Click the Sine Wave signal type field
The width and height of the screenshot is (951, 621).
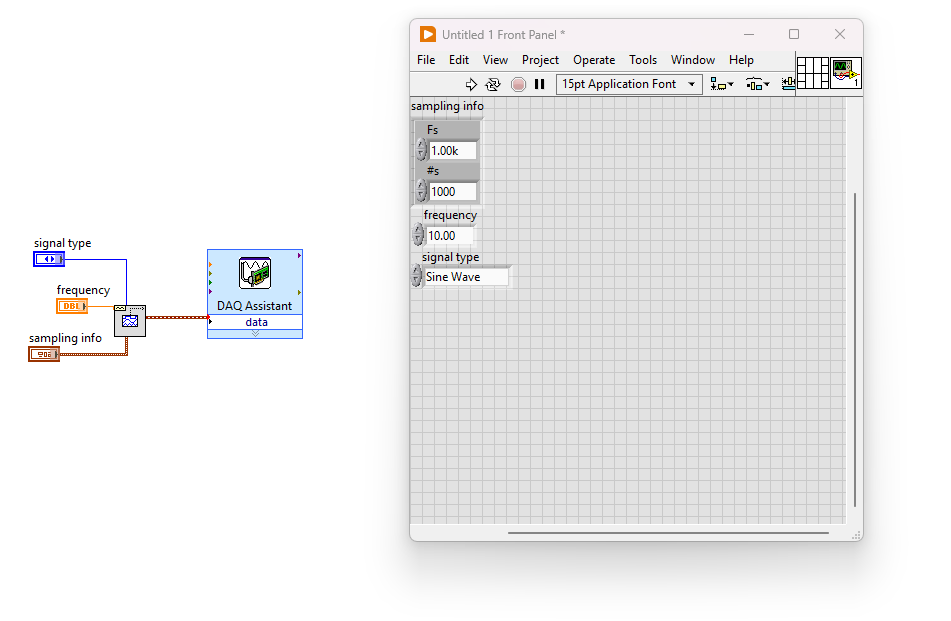[466, 277]
